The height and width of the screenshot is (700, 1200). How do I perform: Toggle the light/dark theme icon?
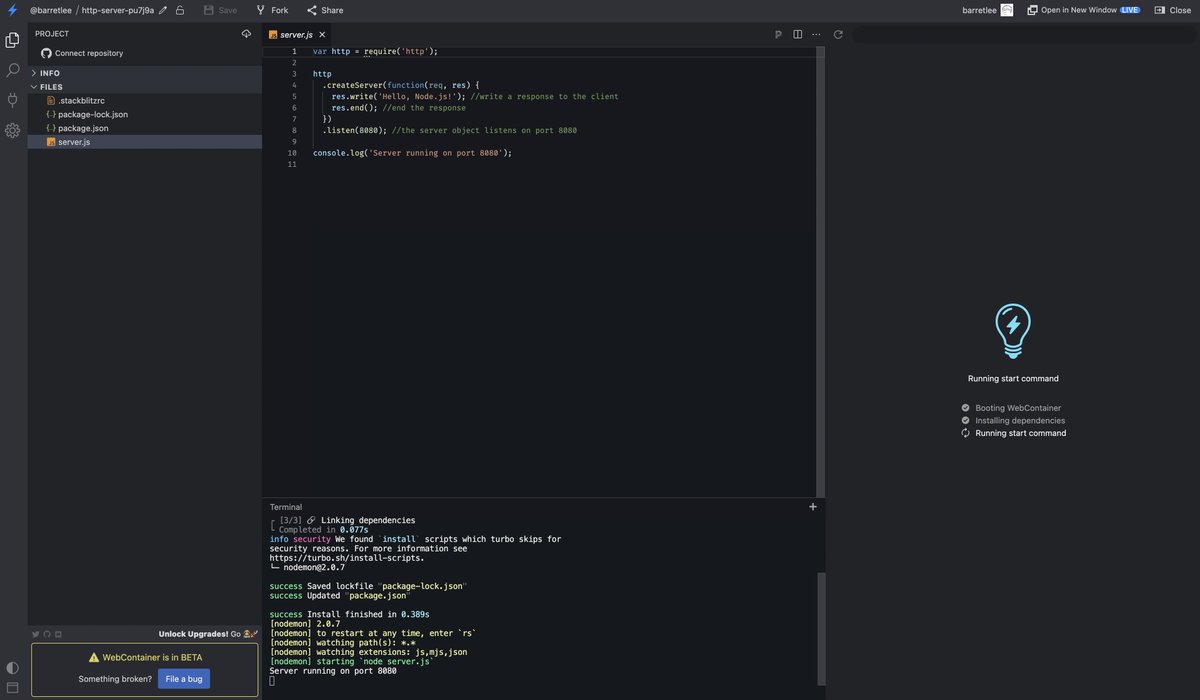click(x=12, y=668)
